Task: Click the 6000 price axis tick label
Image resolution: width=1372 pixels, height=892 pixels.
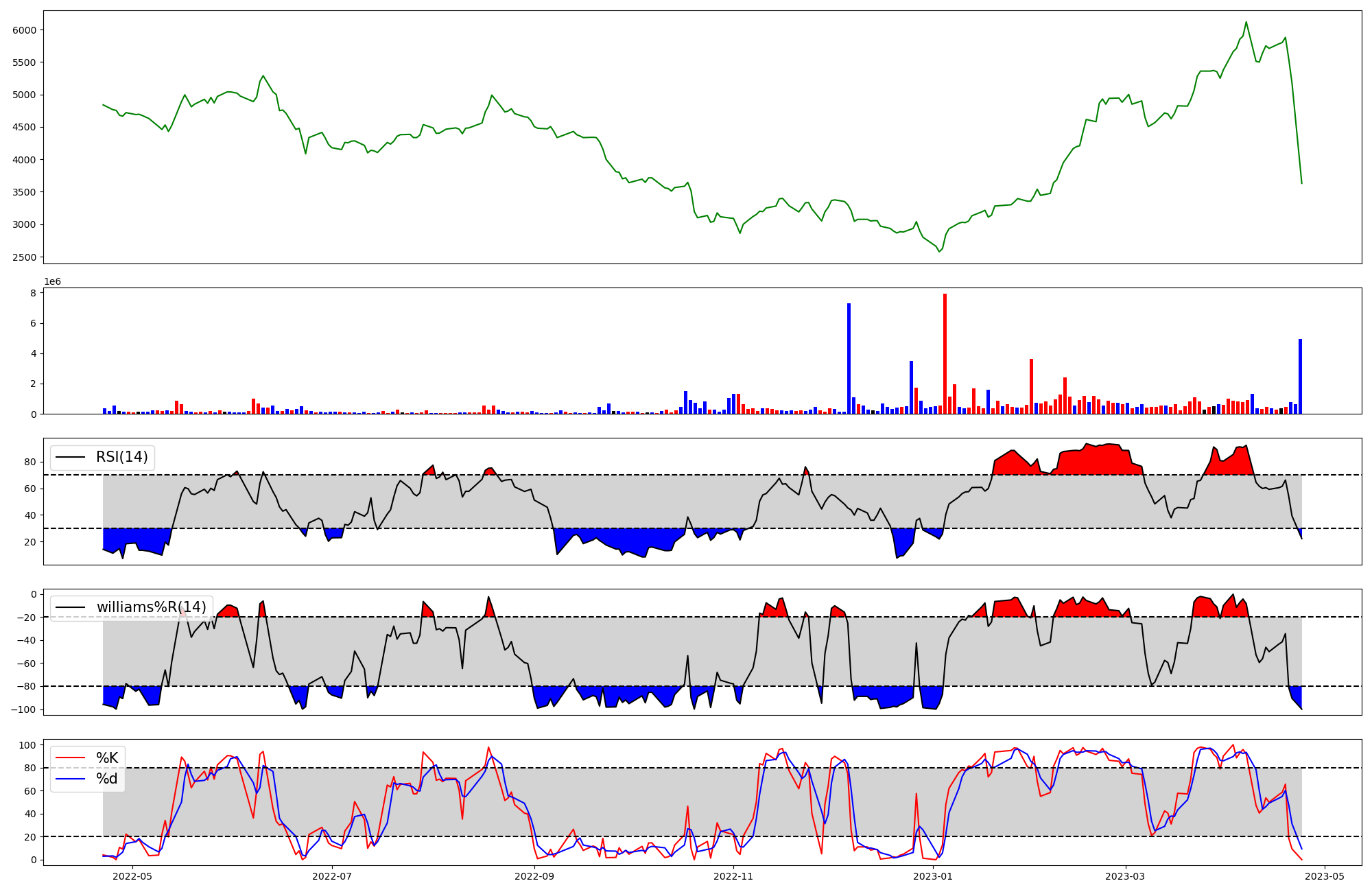Action: [25, 30]
